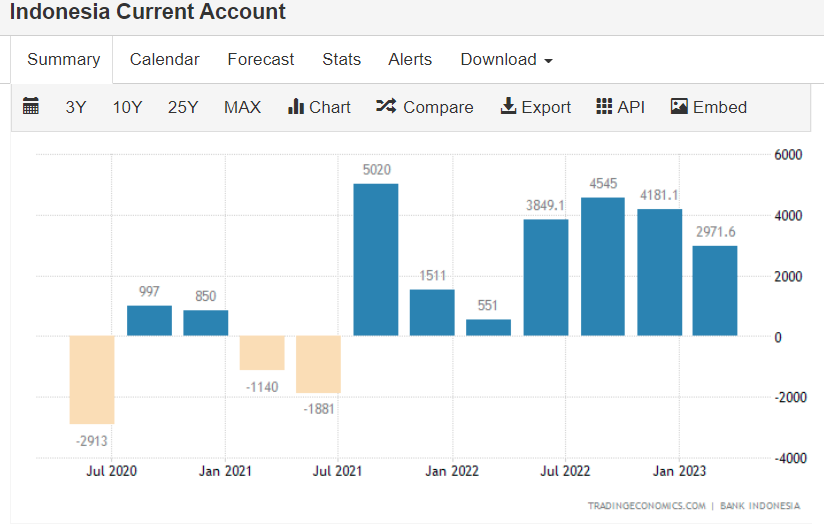Go to the Alerts tab
The image size is (824, 532).
click(410, 60)
